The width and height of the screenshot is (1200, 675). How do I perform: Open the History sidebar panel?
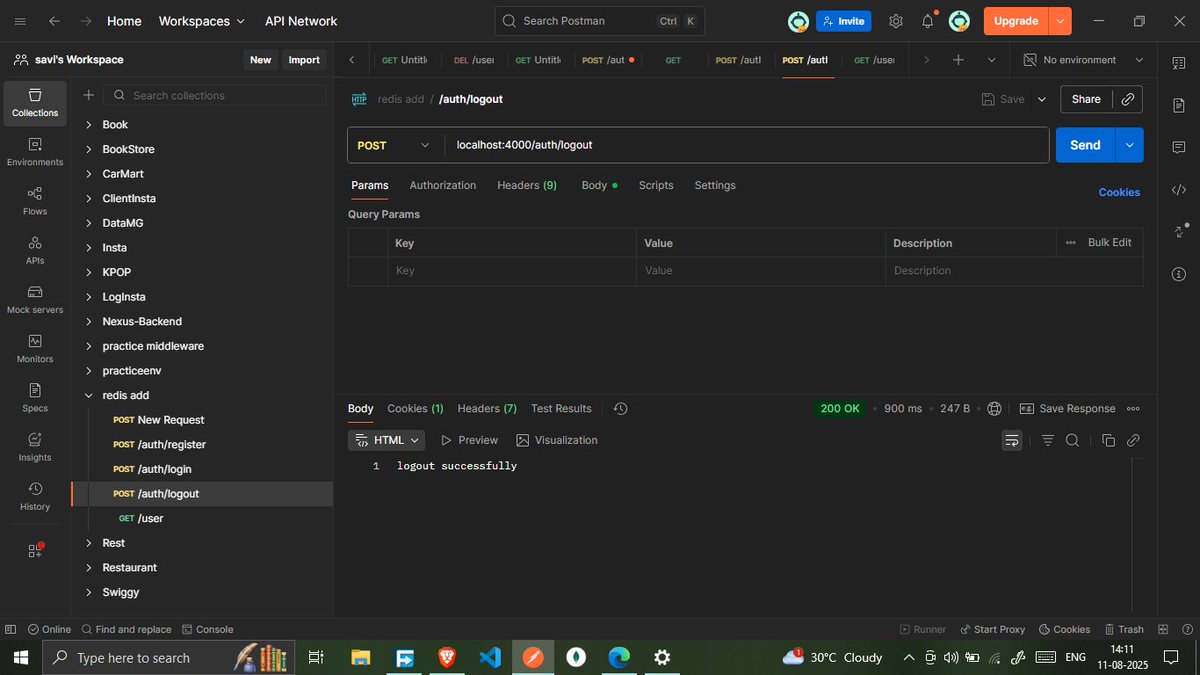(35, 495)
